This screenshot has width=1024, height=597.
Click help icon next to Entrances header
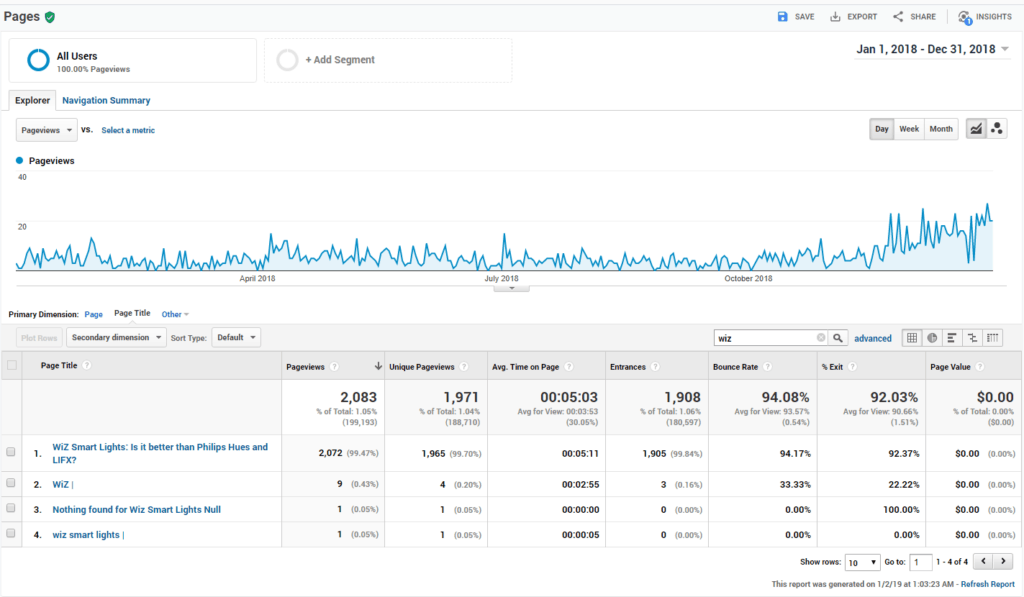coord(655,366)
